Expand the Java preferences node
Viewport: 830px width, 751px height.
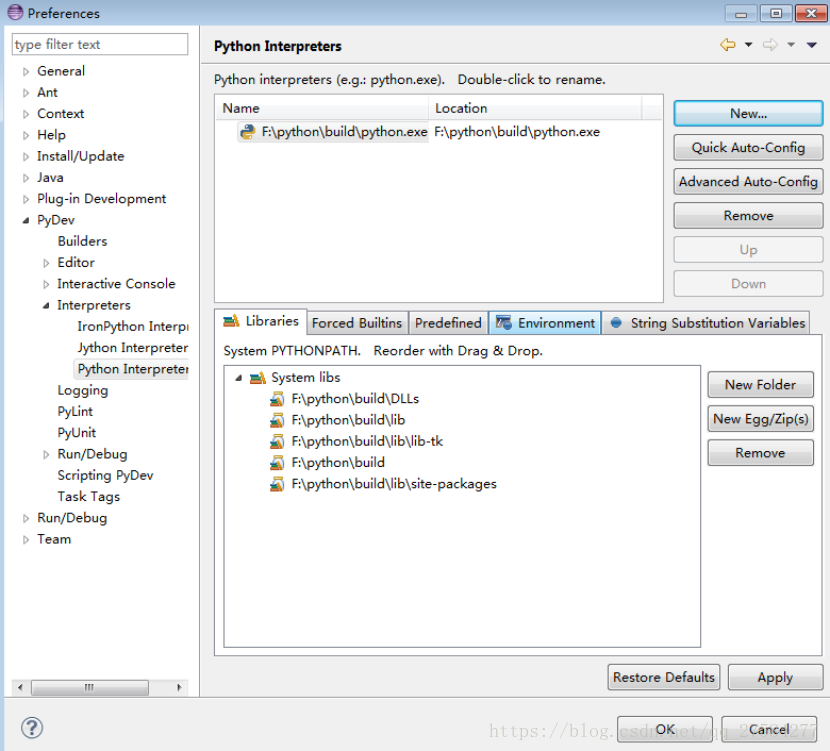[x=25, y=178]
